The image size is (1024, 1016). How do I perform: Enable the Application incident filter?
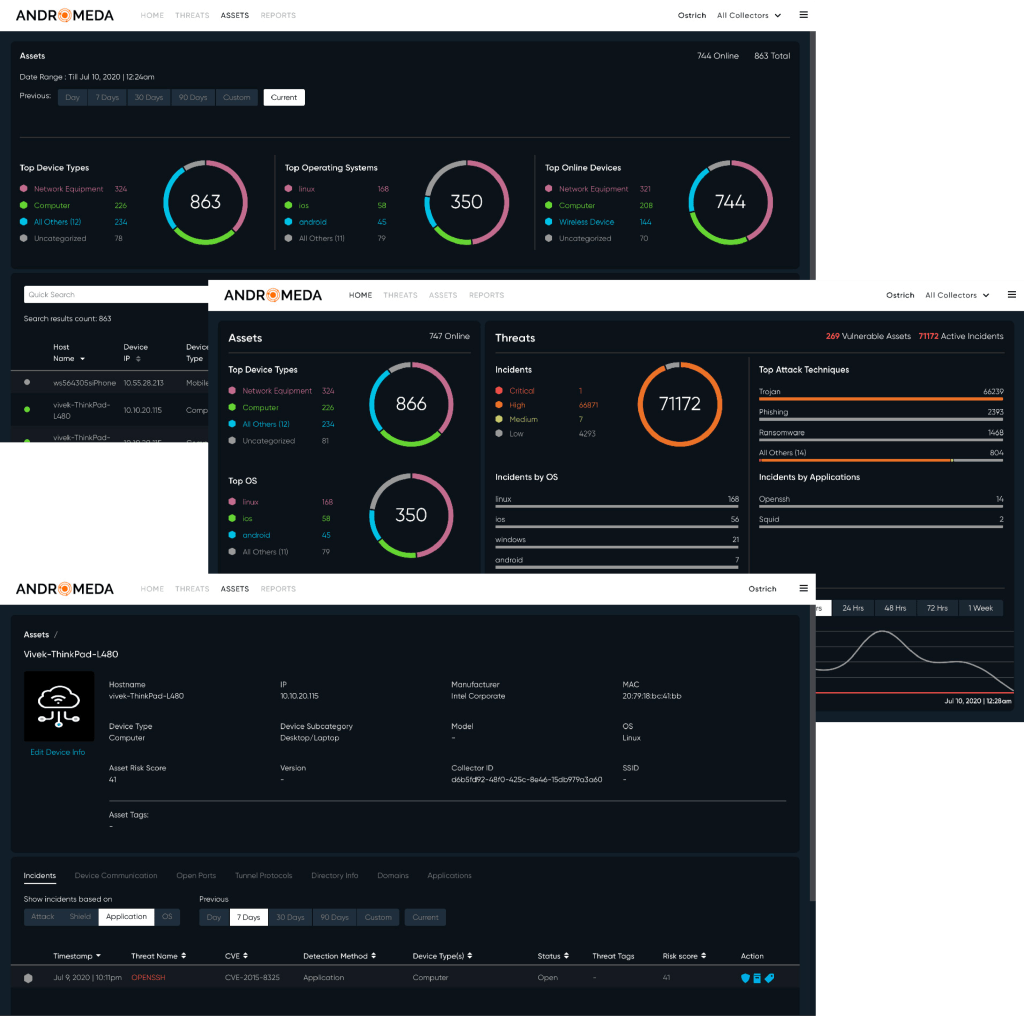tap(126, 916)
